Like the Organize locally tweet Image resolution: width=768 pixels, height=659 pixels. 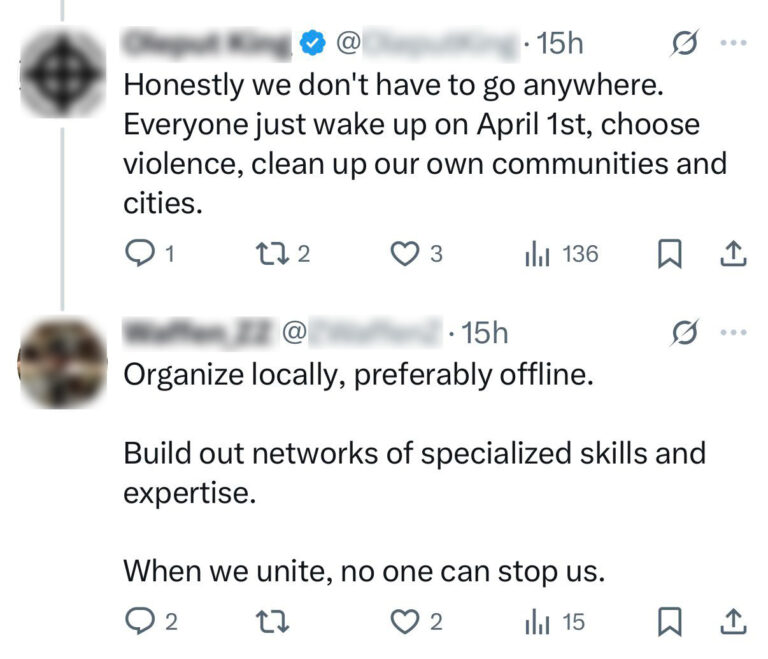point(403,622)
